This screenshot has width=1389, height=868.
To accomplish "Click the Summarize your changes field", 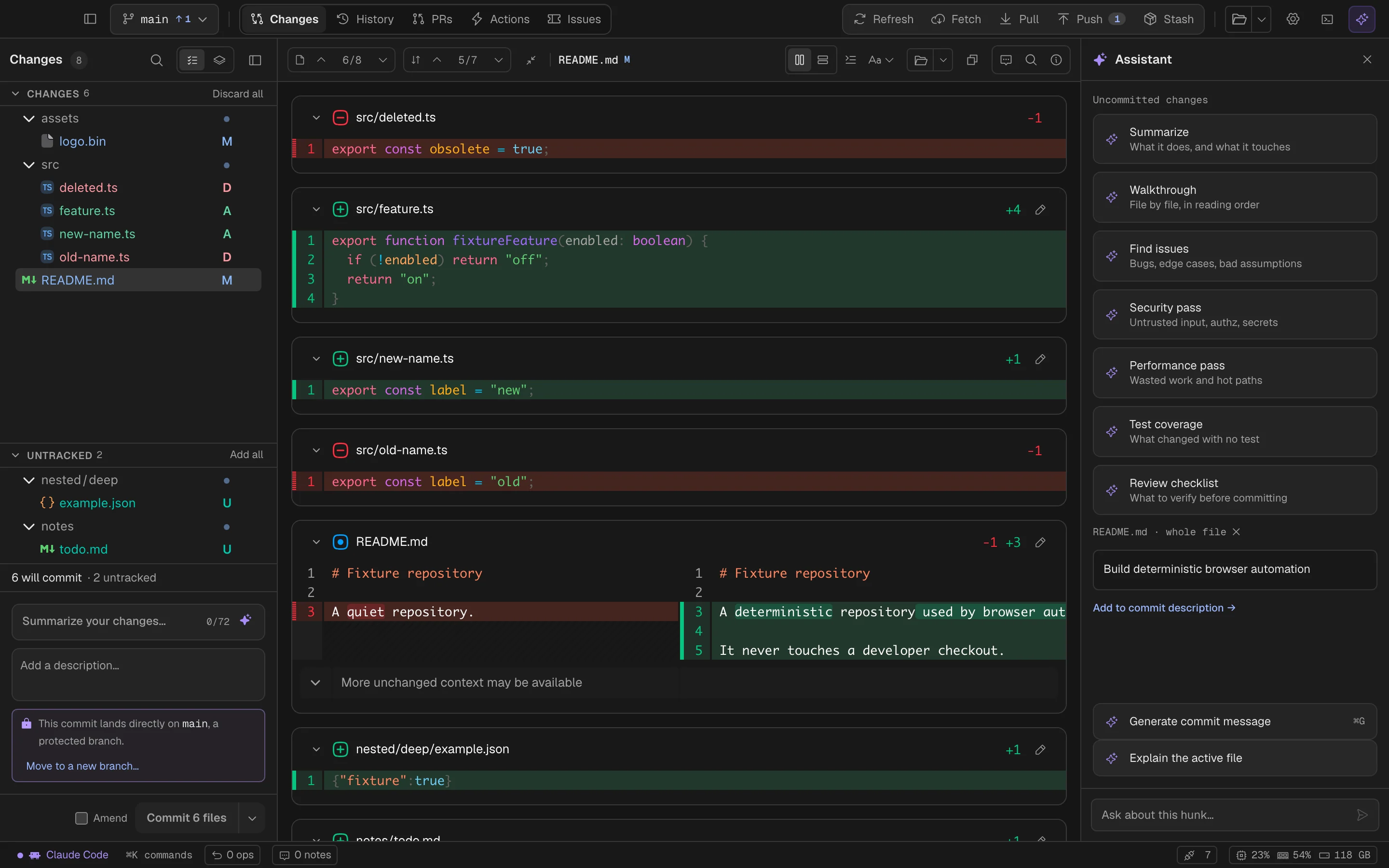I will [x=138, y=621].
